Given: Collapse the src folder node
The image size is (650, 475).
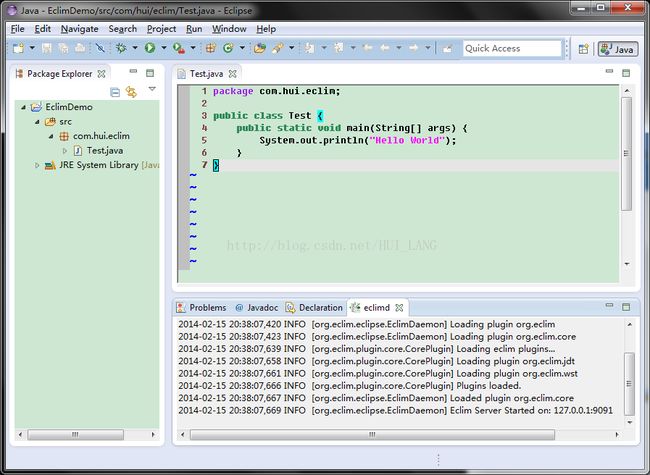Looking at the screenshot, I should (x=37, y=122).
